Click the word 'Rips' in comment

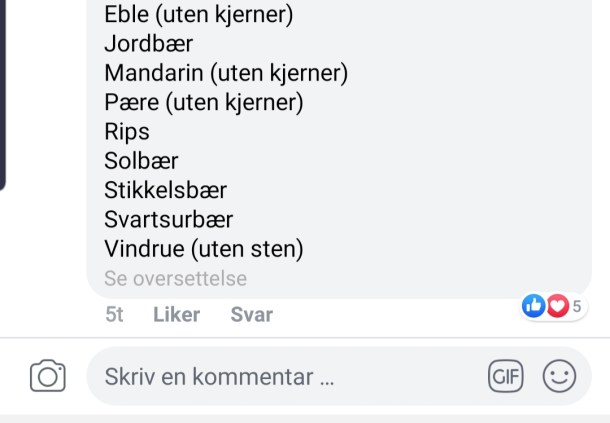click(x=126, y=131)
